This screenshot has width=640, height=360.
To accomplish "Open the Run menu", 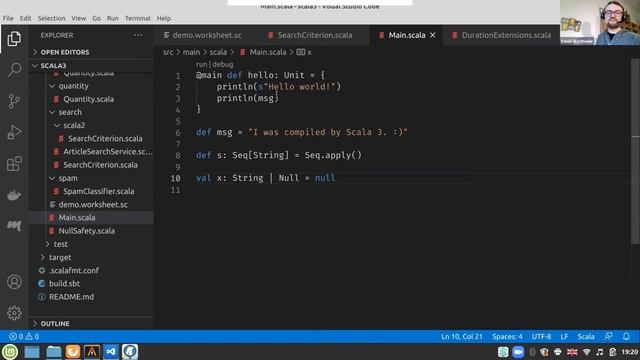I will point(113,18).
